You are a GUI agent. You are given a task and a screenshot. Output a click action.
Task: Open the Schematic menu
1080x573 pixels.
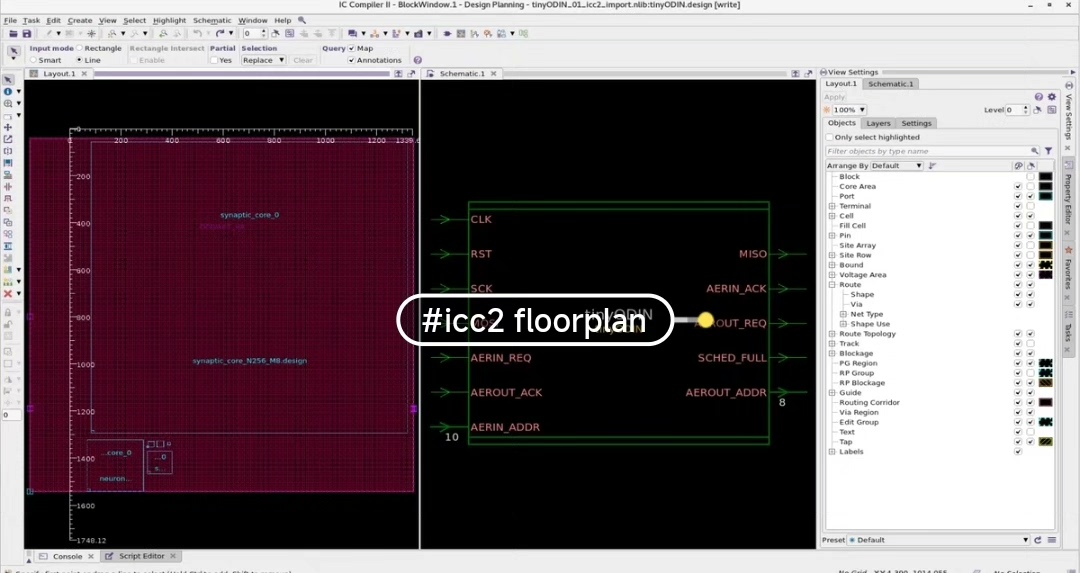pos(212,21)
